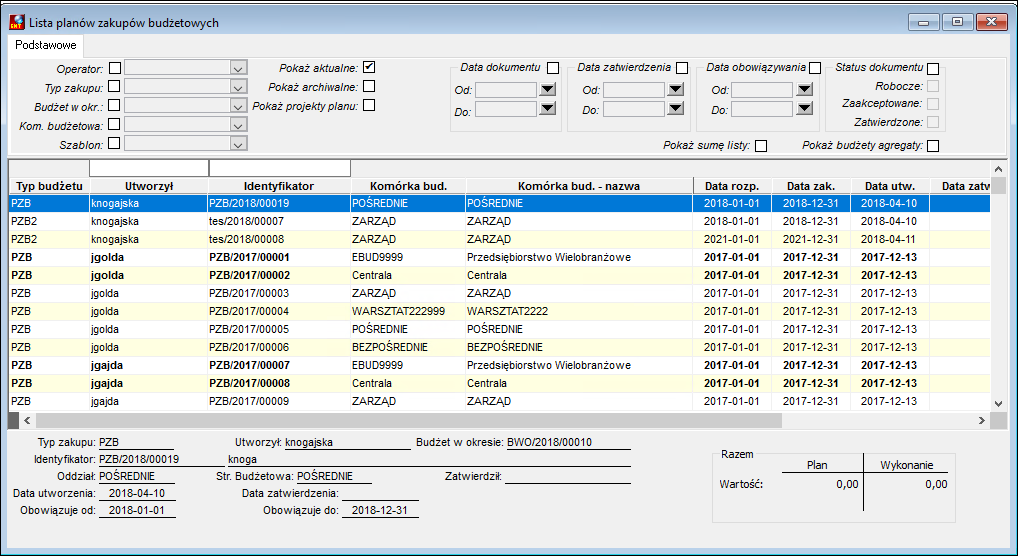The width and height of the screenshot is (1018, 556).
Task: Expand the Kom. budżetowa dropdown
Action: pyautogui.click(x=238, y=125)
